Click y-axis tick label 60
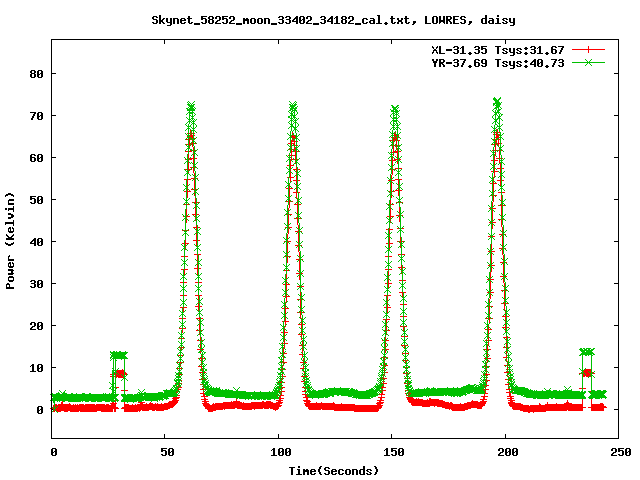 (36, 158)
